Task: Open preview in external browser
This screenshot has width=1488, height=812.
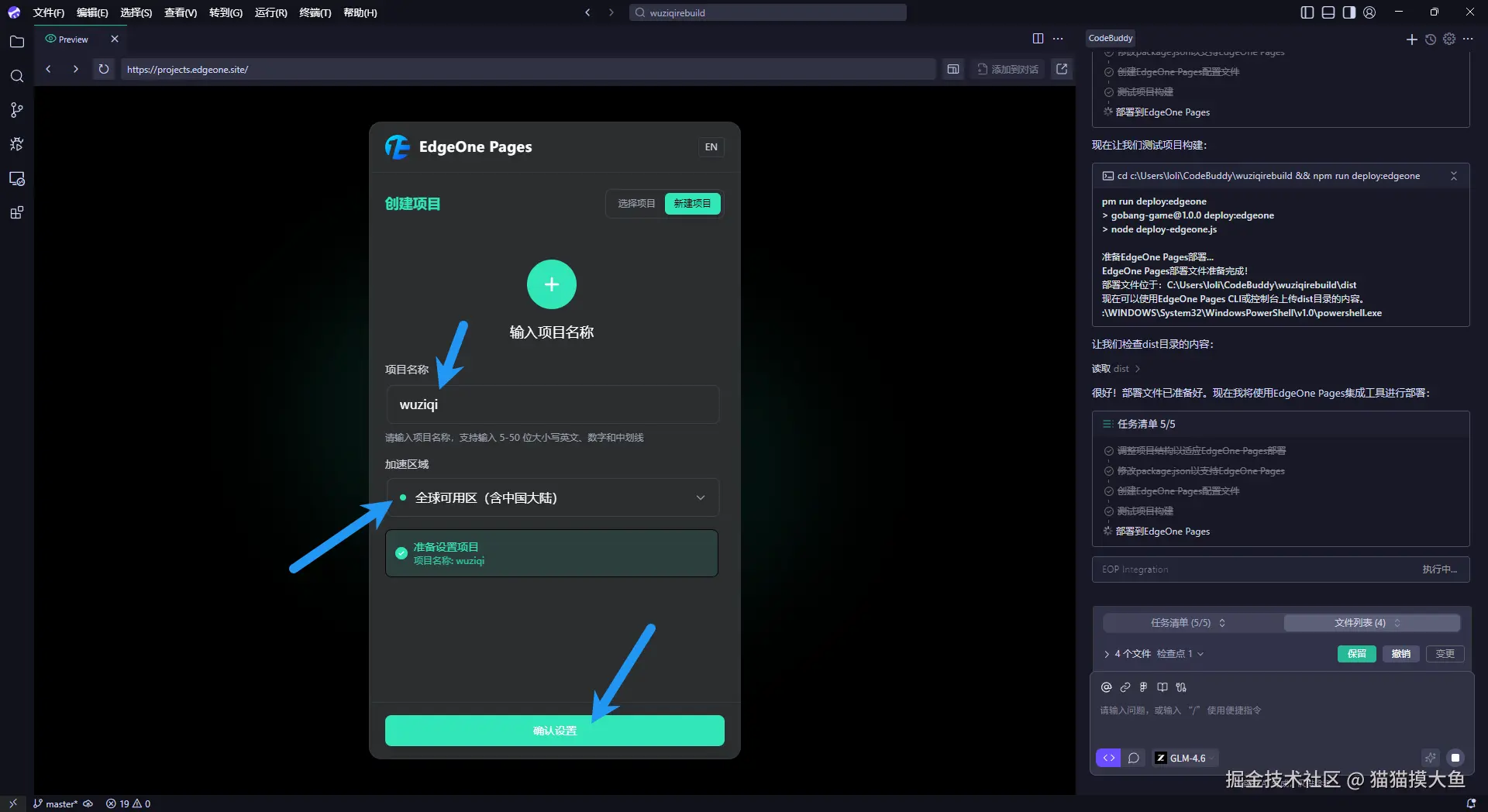Action: 1062,69
